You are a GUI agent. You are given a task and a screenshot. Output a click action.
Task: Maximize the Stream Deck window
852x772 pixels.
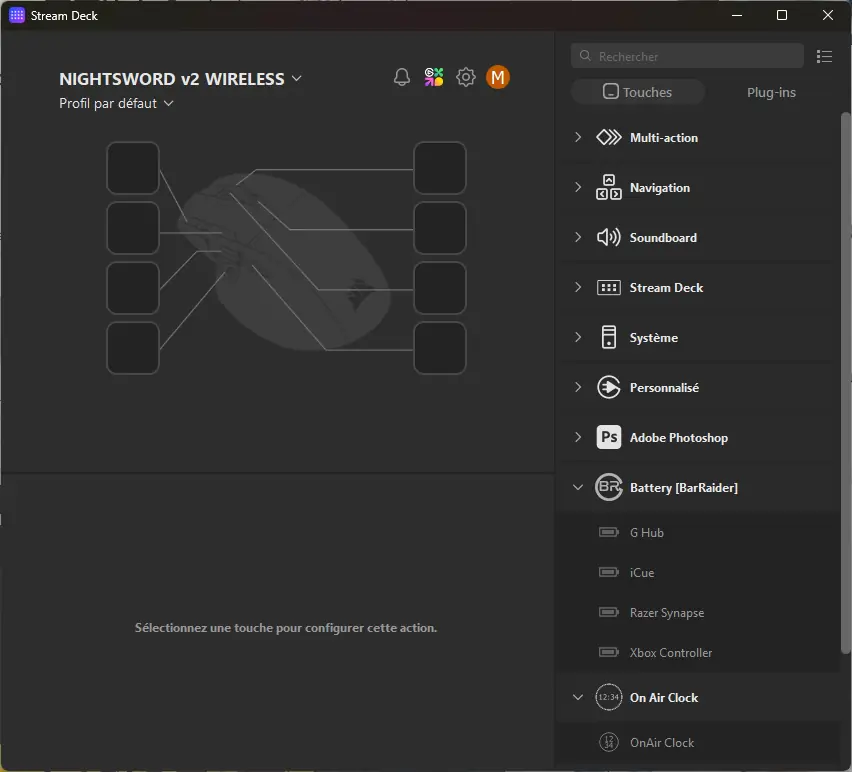tap(781, 15)
